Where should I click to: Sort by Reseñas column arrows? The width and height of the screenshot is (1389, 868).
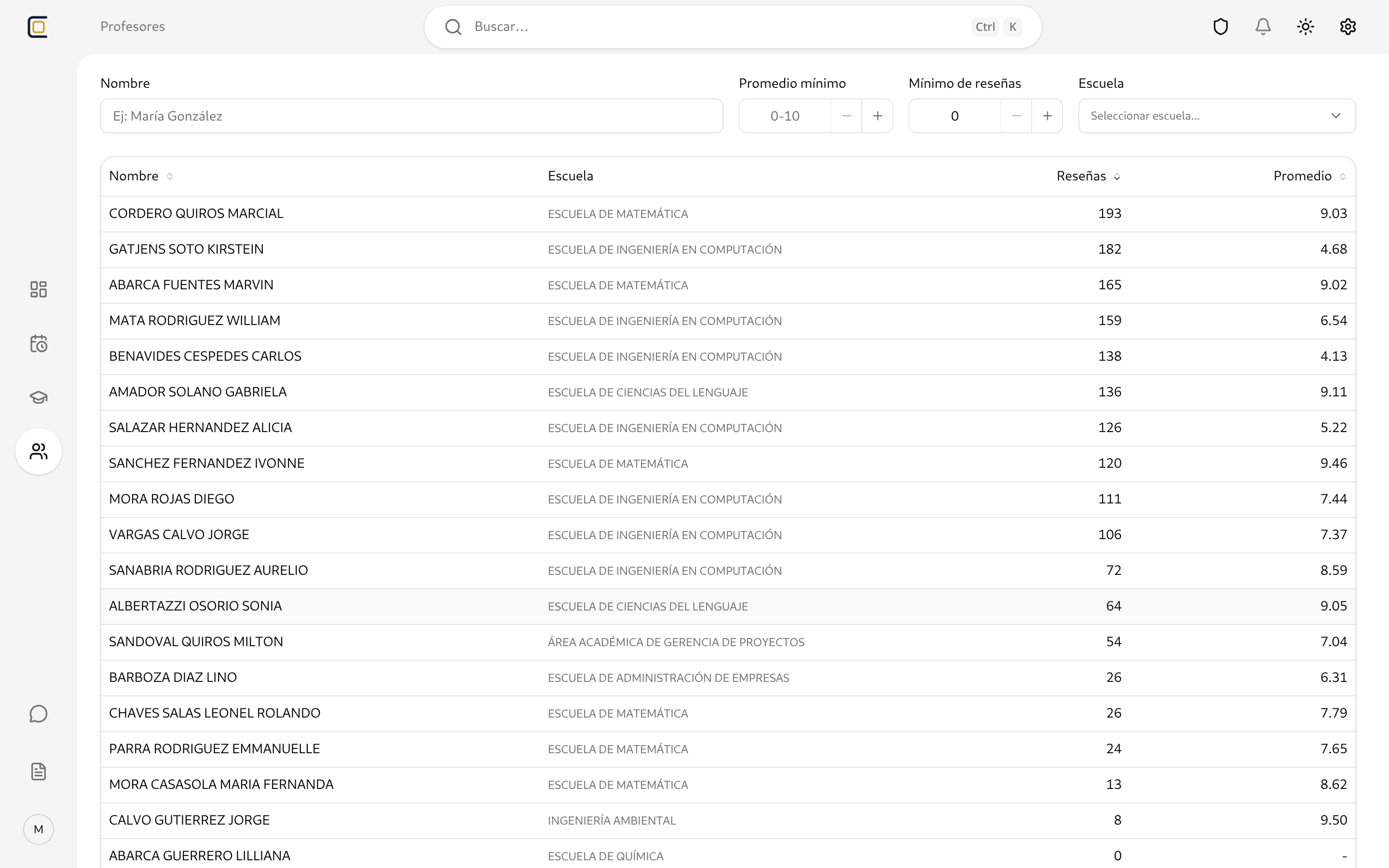pos(1117,177)
